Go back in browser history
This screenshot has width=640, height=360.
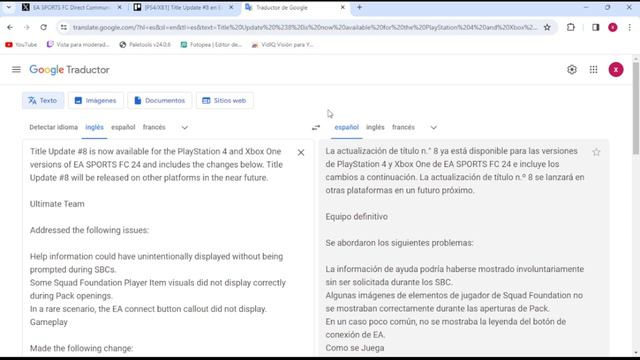10,27
